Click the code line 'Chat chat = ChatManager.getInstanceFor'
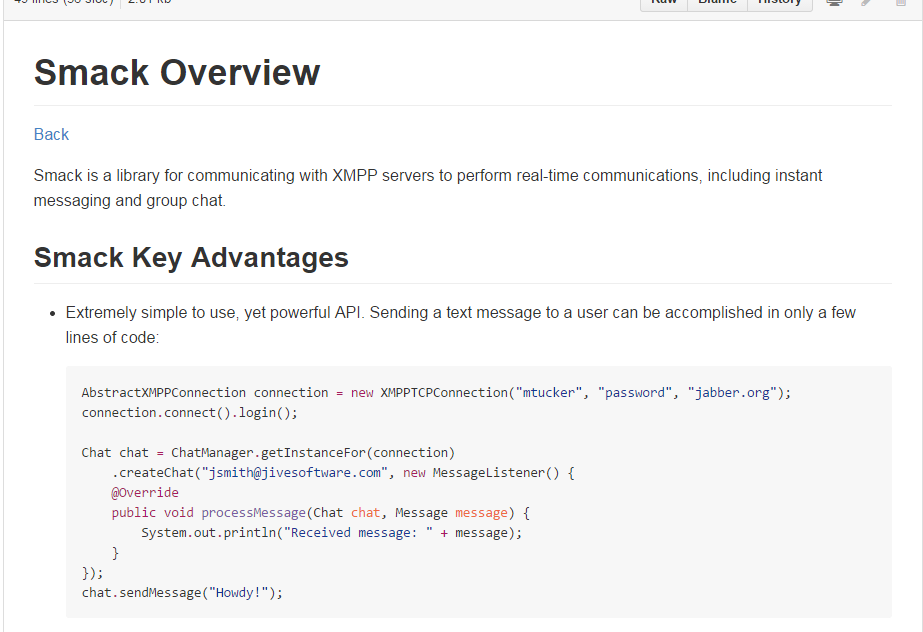The image size is (923, 632). [268, 453]
